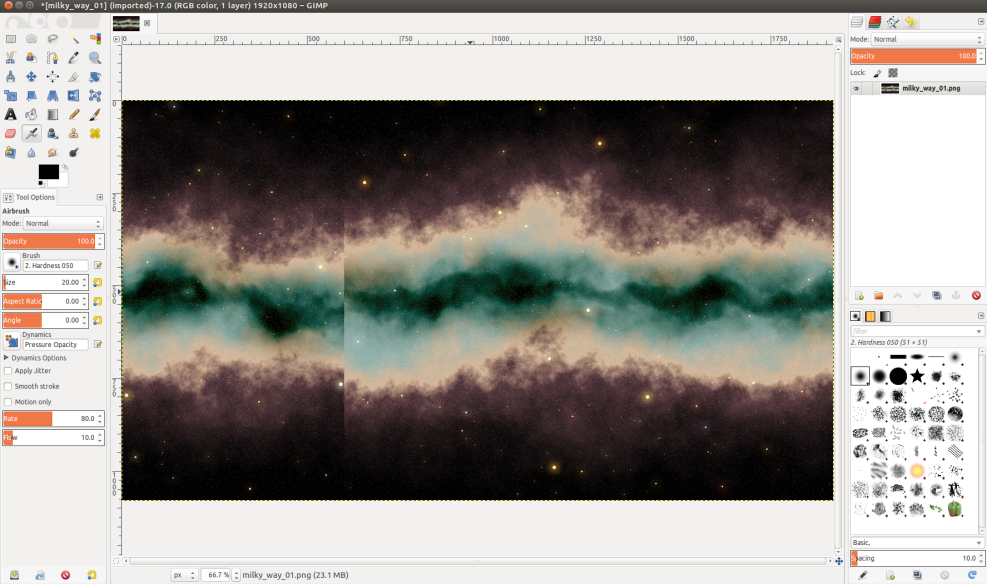Hide the milky_way_01.png layer via eye icon
987x584 pixels.
pyautogui.click(x=857, y=88)
